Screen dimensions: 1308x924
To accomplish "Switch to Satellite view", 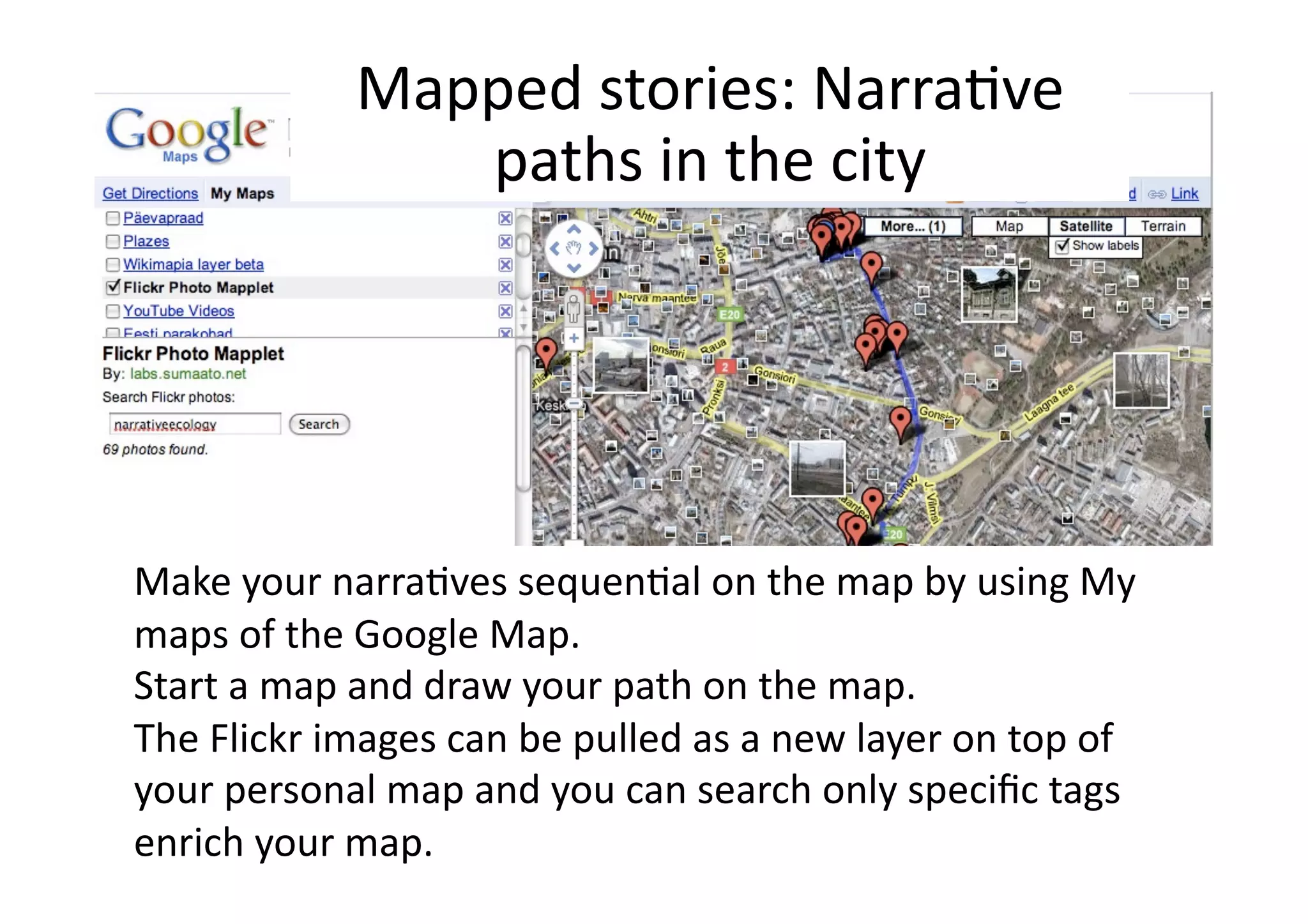I will (1086, 226).
